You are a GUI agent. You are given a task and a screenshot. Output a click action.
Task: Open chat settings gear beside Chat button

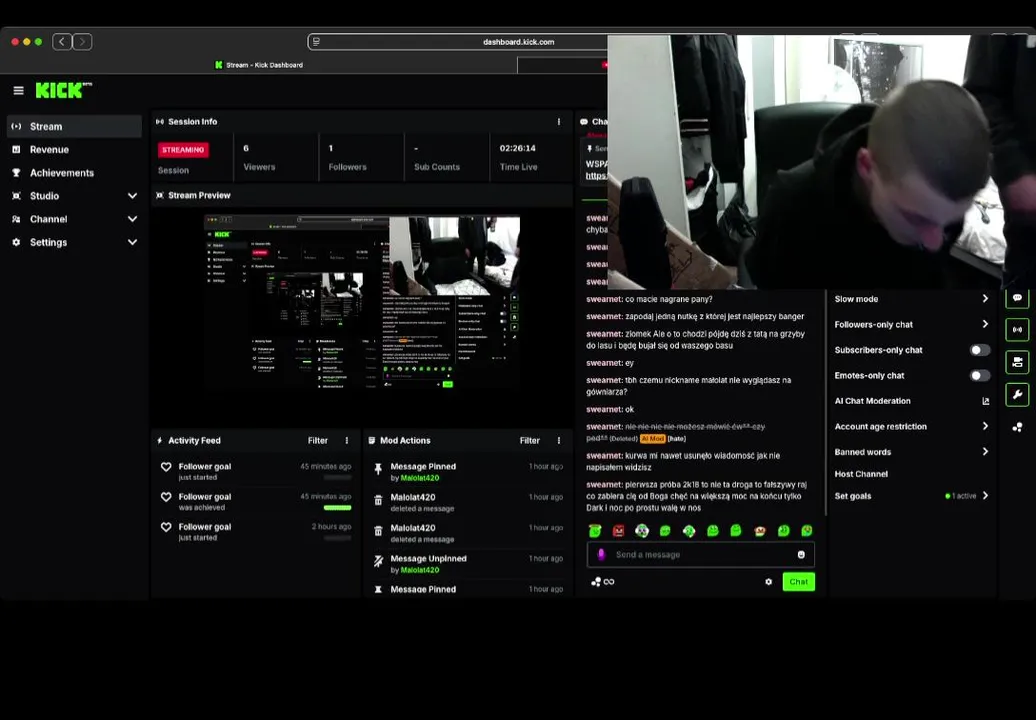[768, 582]
